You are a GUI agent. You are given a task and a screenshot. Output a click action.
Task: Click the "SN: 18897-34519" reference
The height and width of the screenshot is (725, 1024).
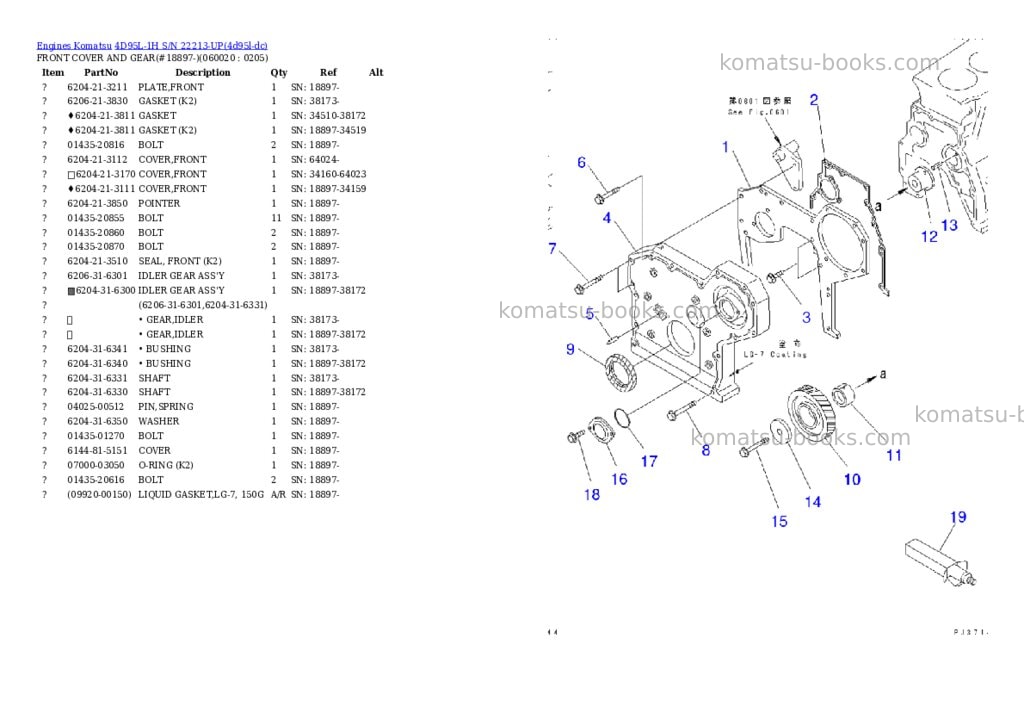[x=328, y=130]
